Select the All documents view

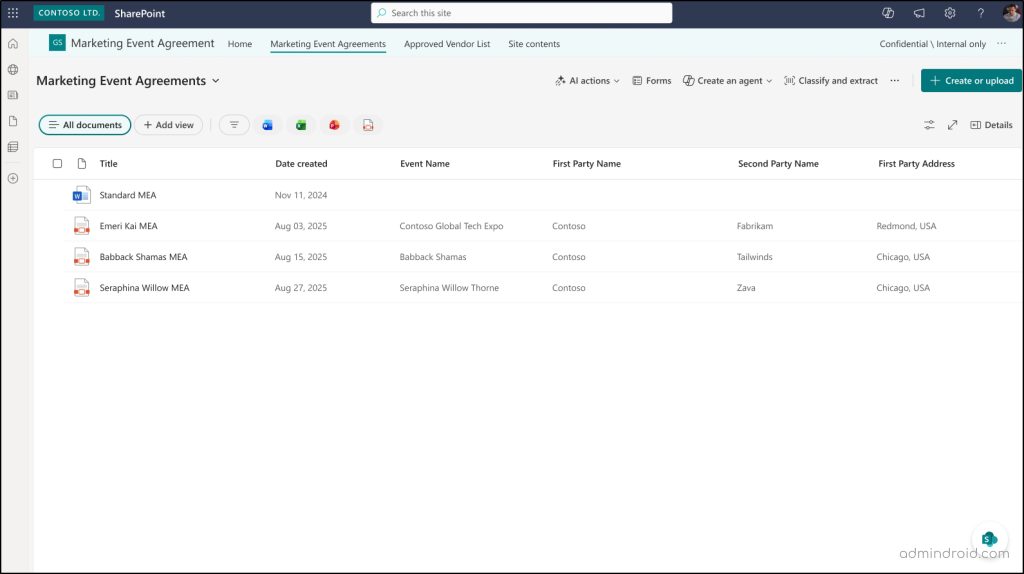point(85,125)
